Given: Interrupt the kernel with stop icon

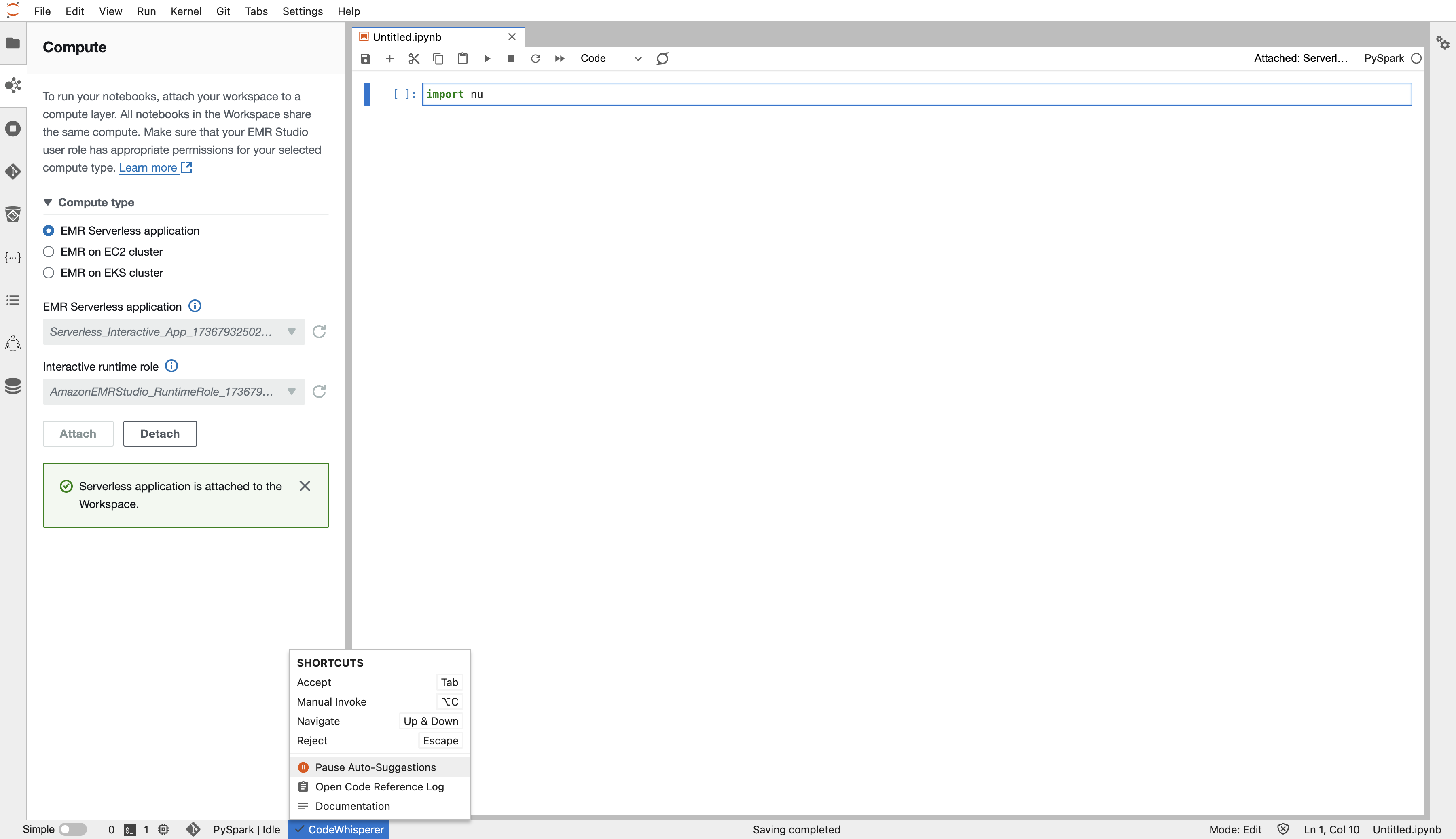Looking at the screenshot, I should pos(511,58).
